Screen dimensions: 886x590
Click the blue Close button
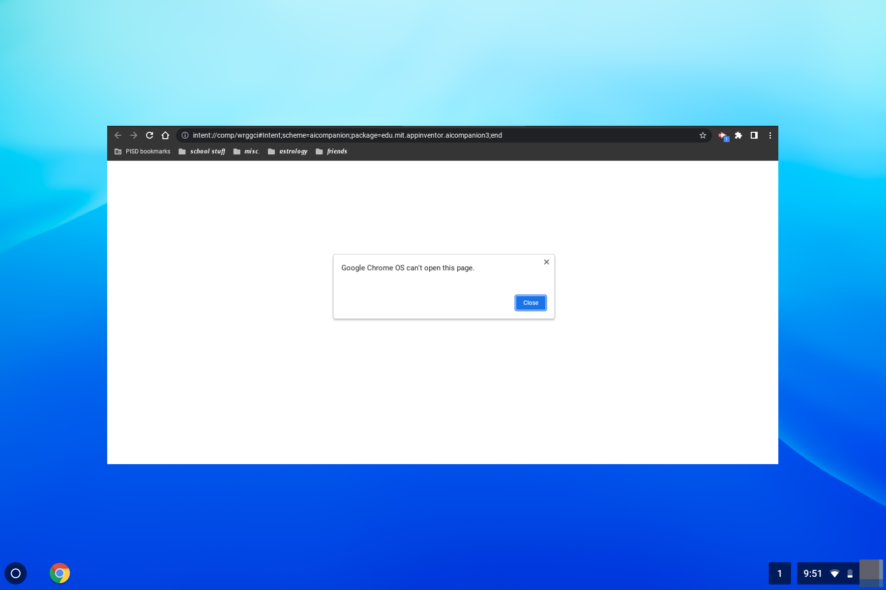click(x=531, y=303)
